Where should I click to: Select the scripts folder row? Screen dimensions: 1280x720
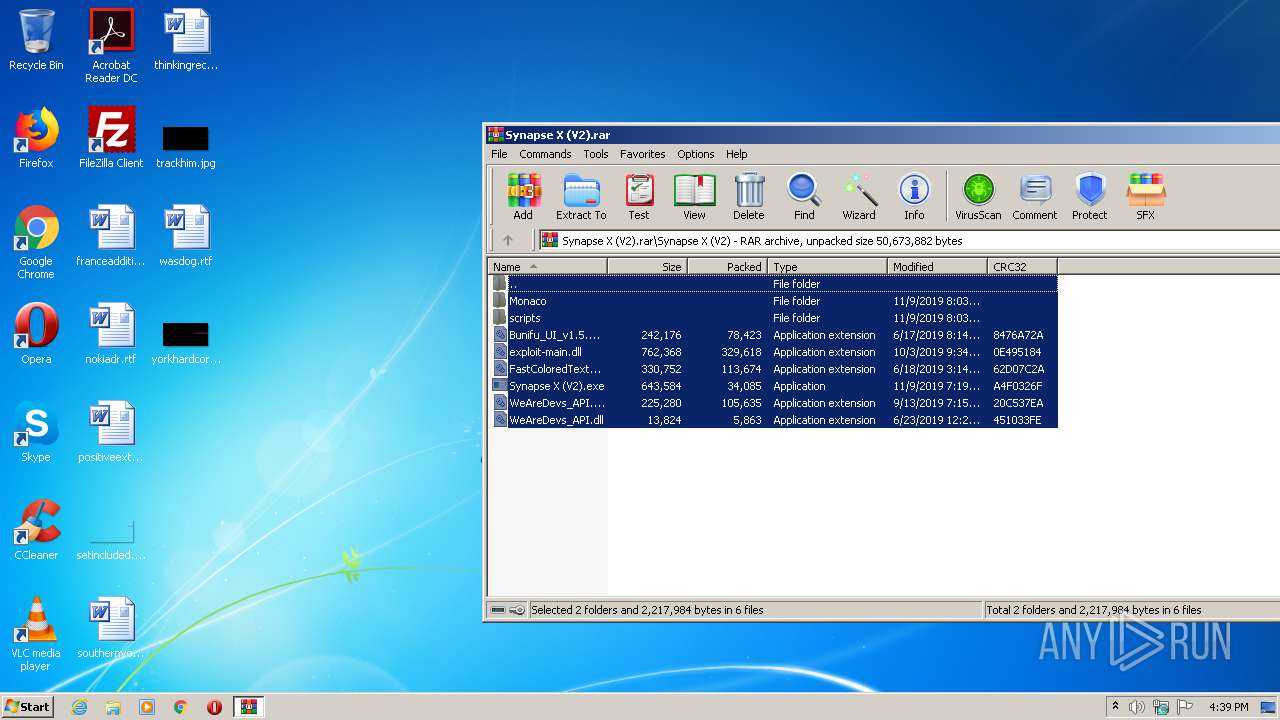coord(773,318)
